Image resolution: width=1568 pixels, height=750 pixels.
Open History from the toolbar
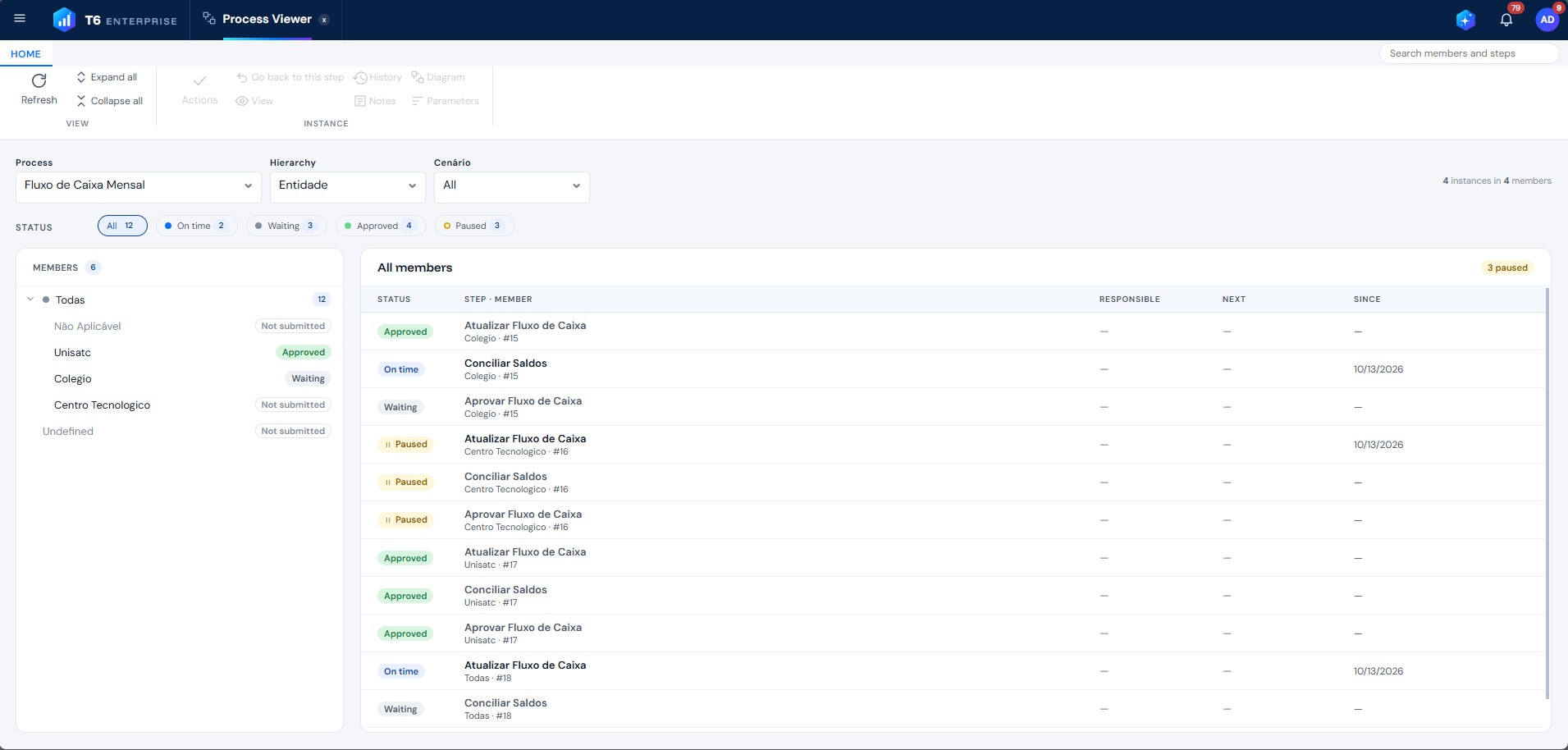click(x=377, y=77)
